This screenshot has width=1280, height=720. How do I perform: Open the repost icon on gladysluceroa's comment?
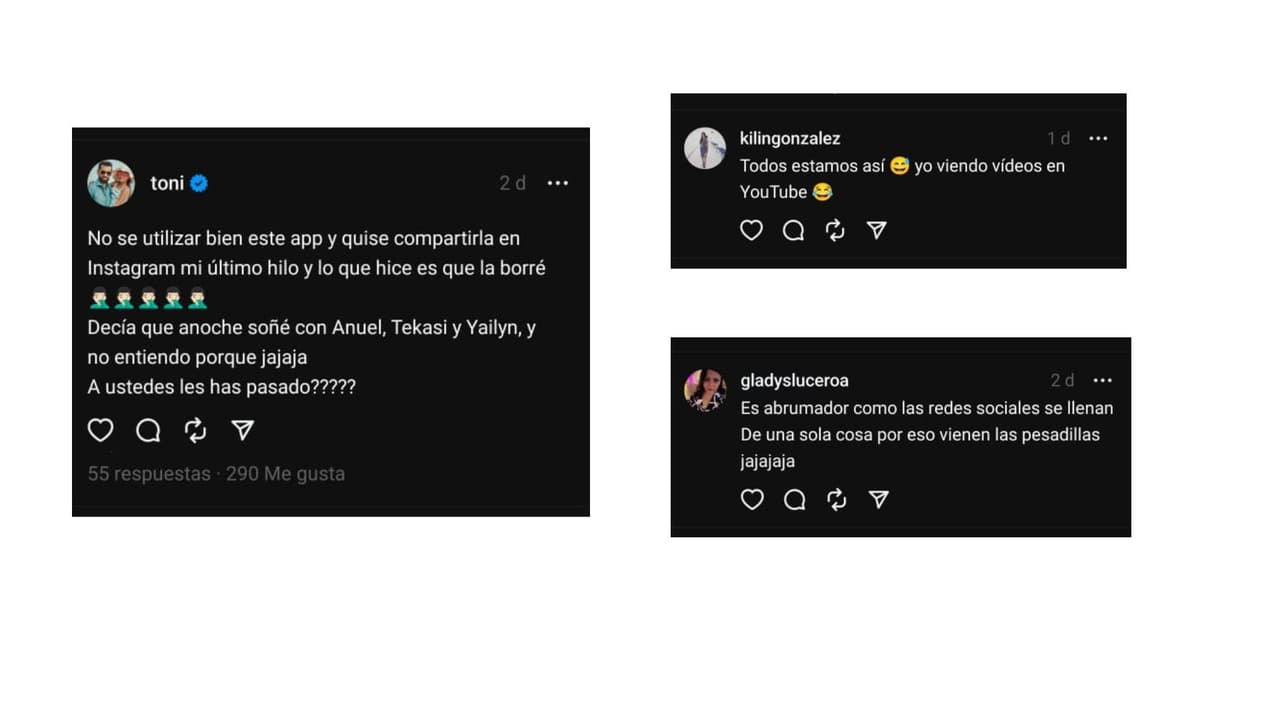(836, 499)
